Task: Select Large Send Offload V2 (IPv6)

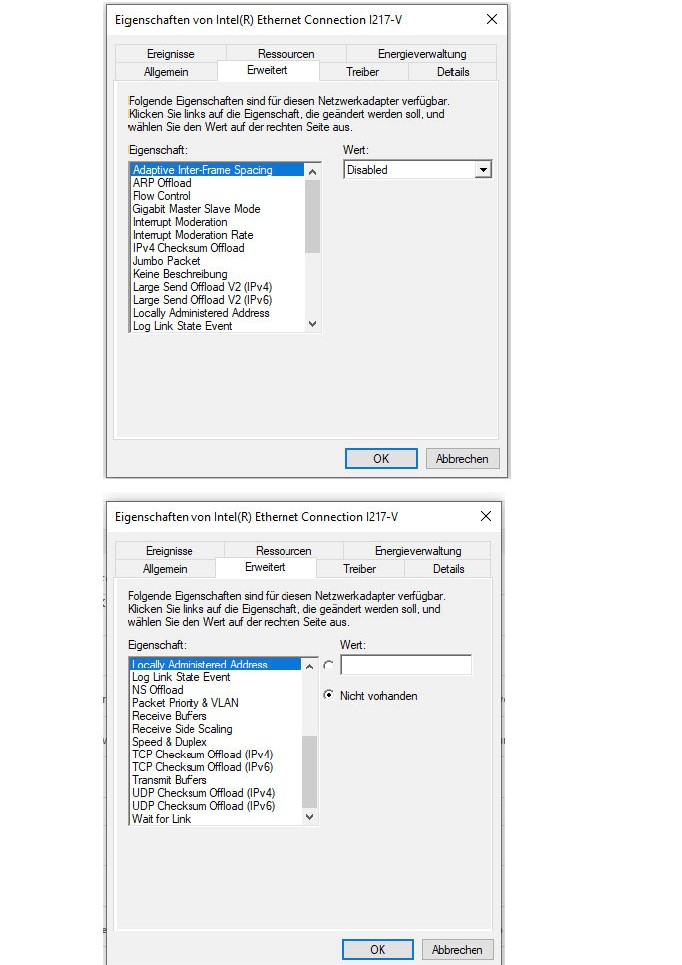Action: click(218, 300)
